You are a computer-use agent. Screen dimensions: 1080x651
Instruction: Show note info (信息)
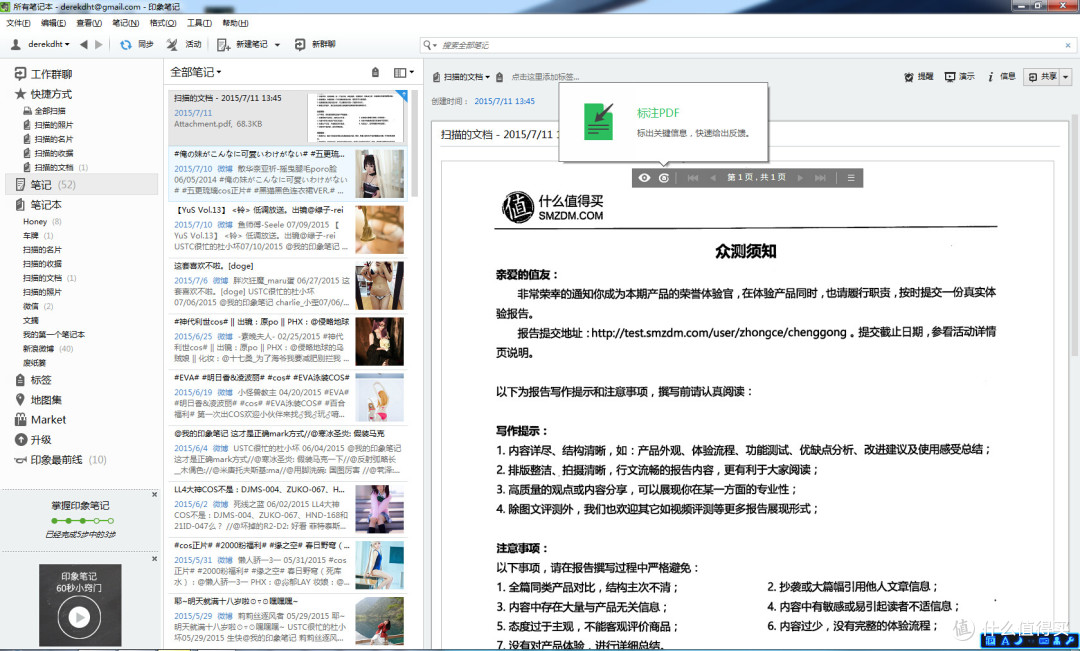point(1001,76)
